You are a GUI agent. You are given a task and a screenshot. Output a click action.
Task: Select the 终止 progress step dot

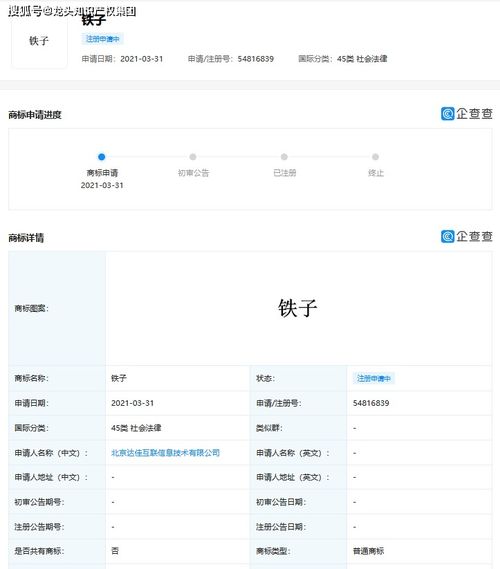376,157
